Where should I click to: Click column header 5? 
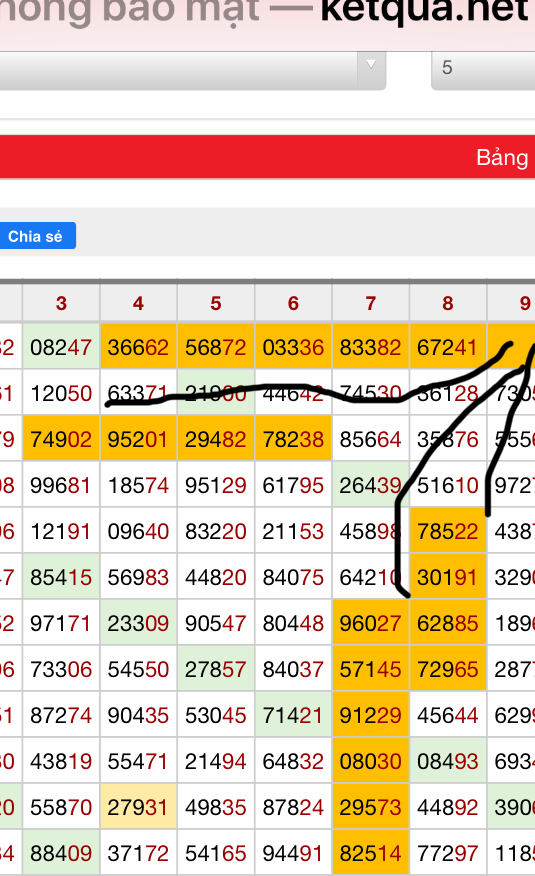(216, 303)
